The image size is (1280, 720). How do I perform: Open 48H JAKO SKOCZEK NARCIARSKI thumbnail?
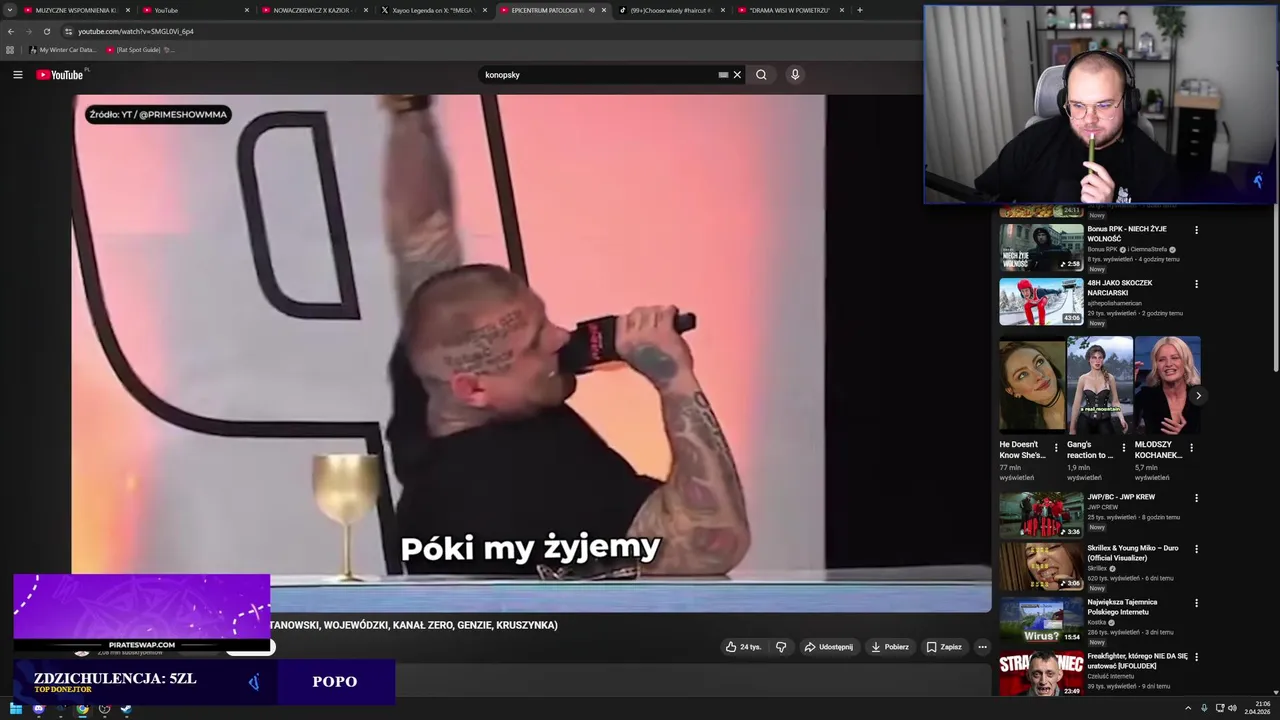click(1041, 301)
